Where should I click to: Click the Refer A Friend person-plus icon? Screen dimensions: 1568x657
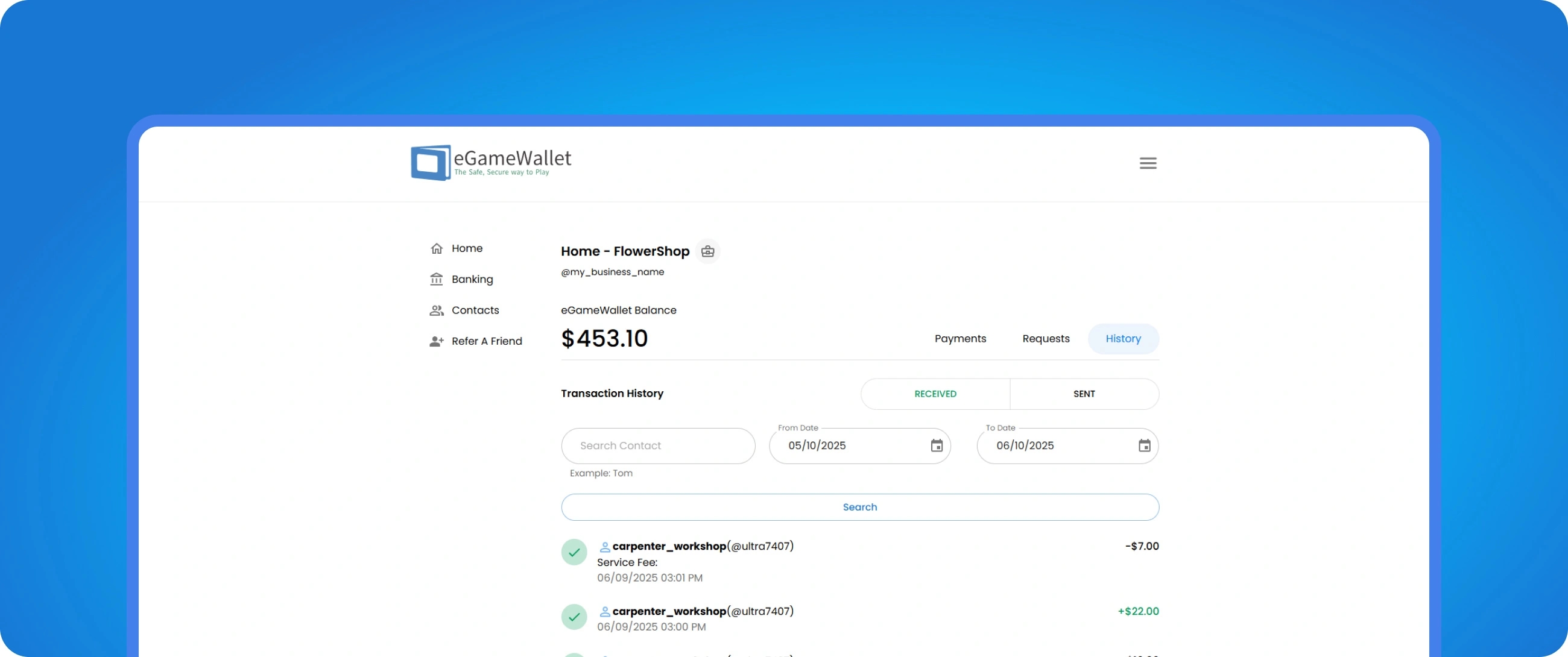point(437,341)
